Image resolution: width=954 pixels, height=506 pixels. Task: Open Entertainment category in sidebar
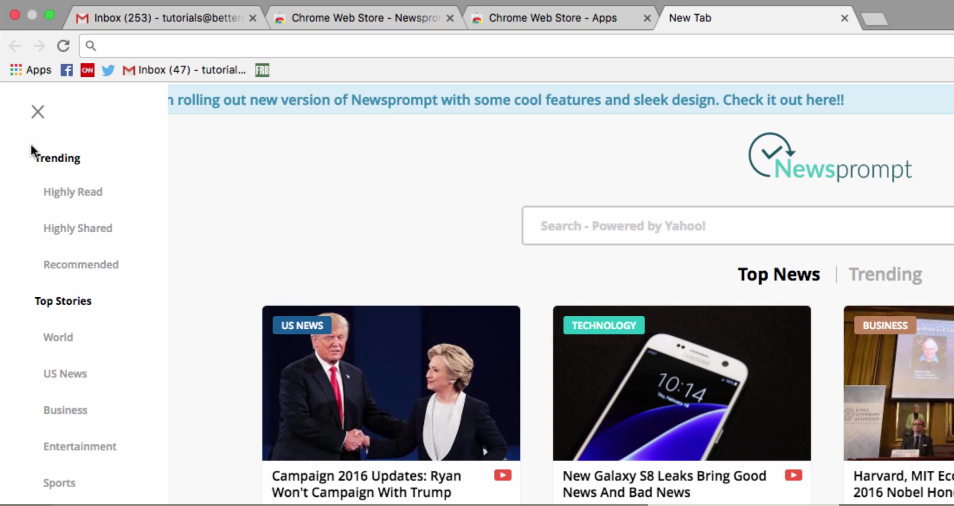(80, 446)
